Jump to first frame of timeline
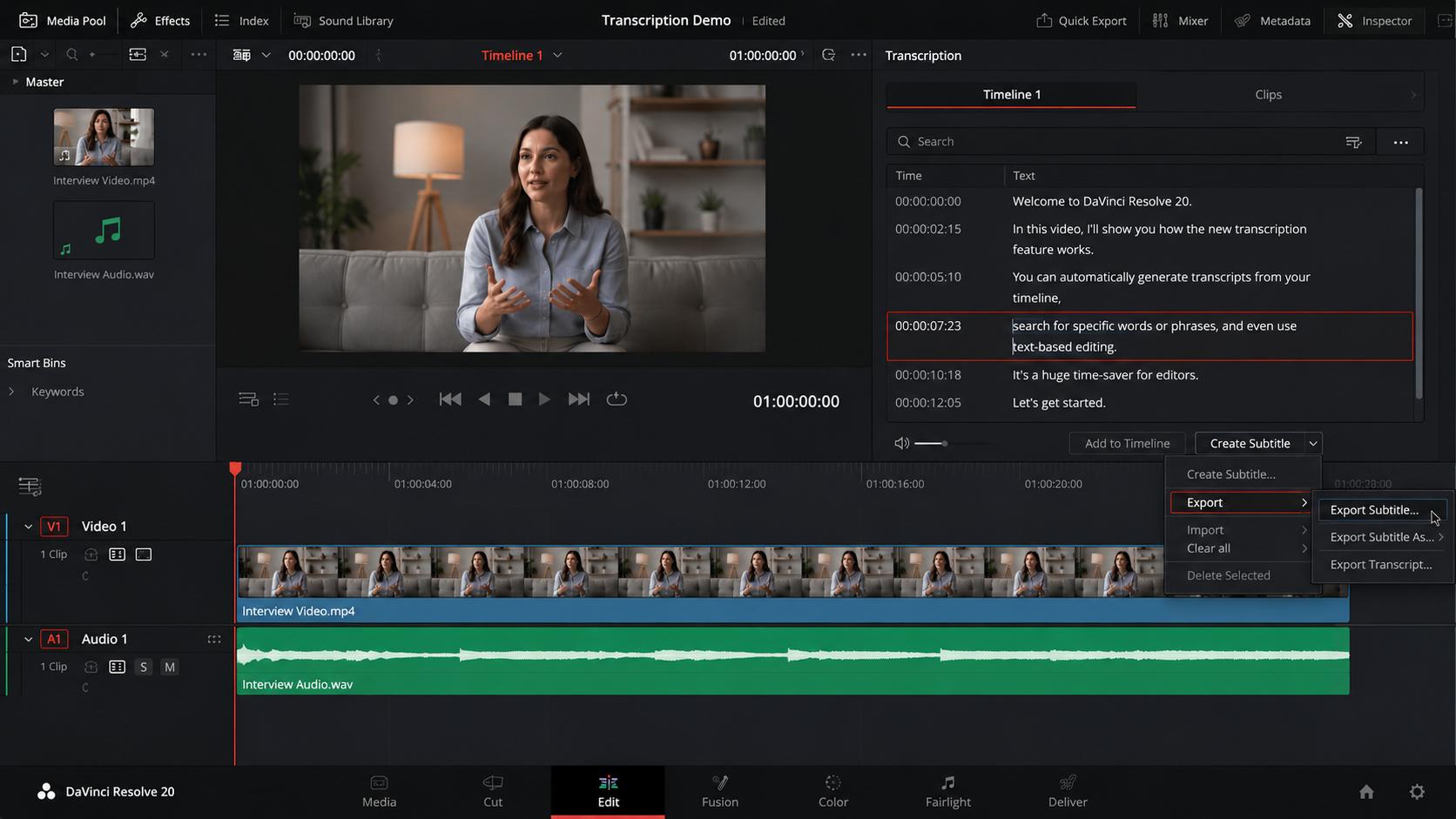Viewport: 1456px width, 819px height. point(450,399)
